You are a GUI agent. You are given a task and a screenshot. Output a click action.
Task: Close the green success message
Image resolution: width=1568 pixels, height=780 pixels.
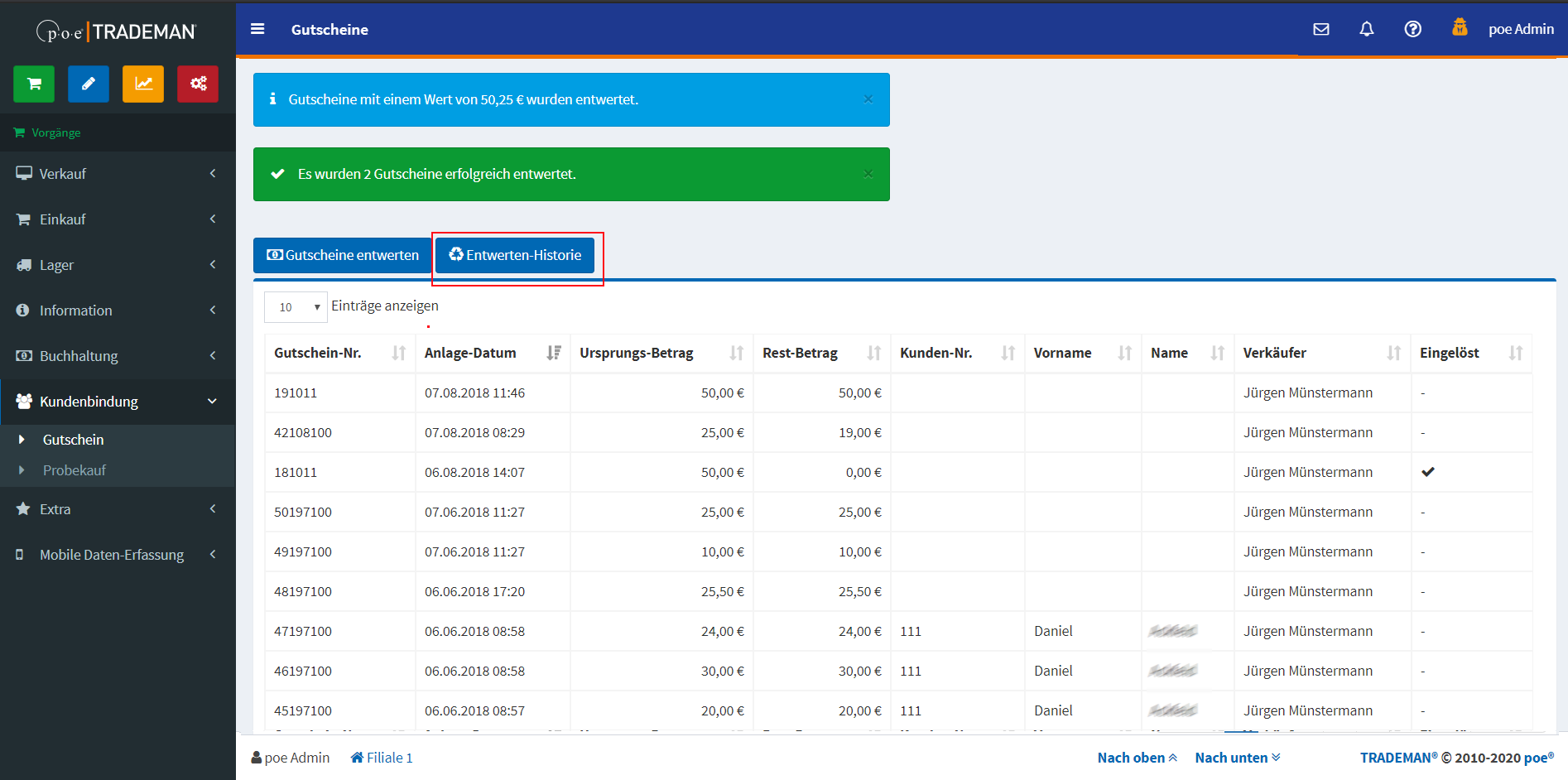pos(868,174)
